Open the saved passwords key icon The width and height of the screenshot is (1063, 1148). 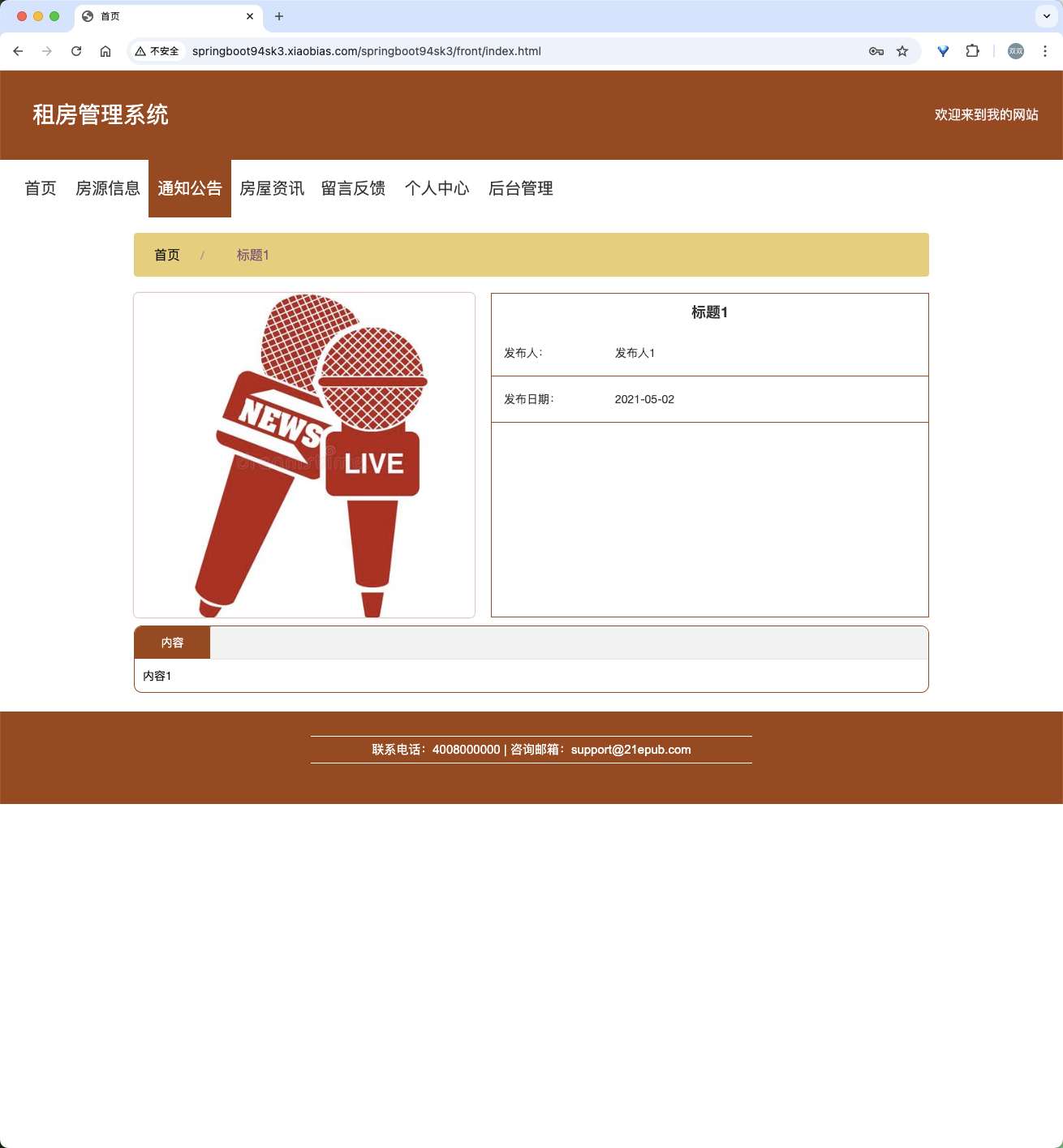coord(876,51)
